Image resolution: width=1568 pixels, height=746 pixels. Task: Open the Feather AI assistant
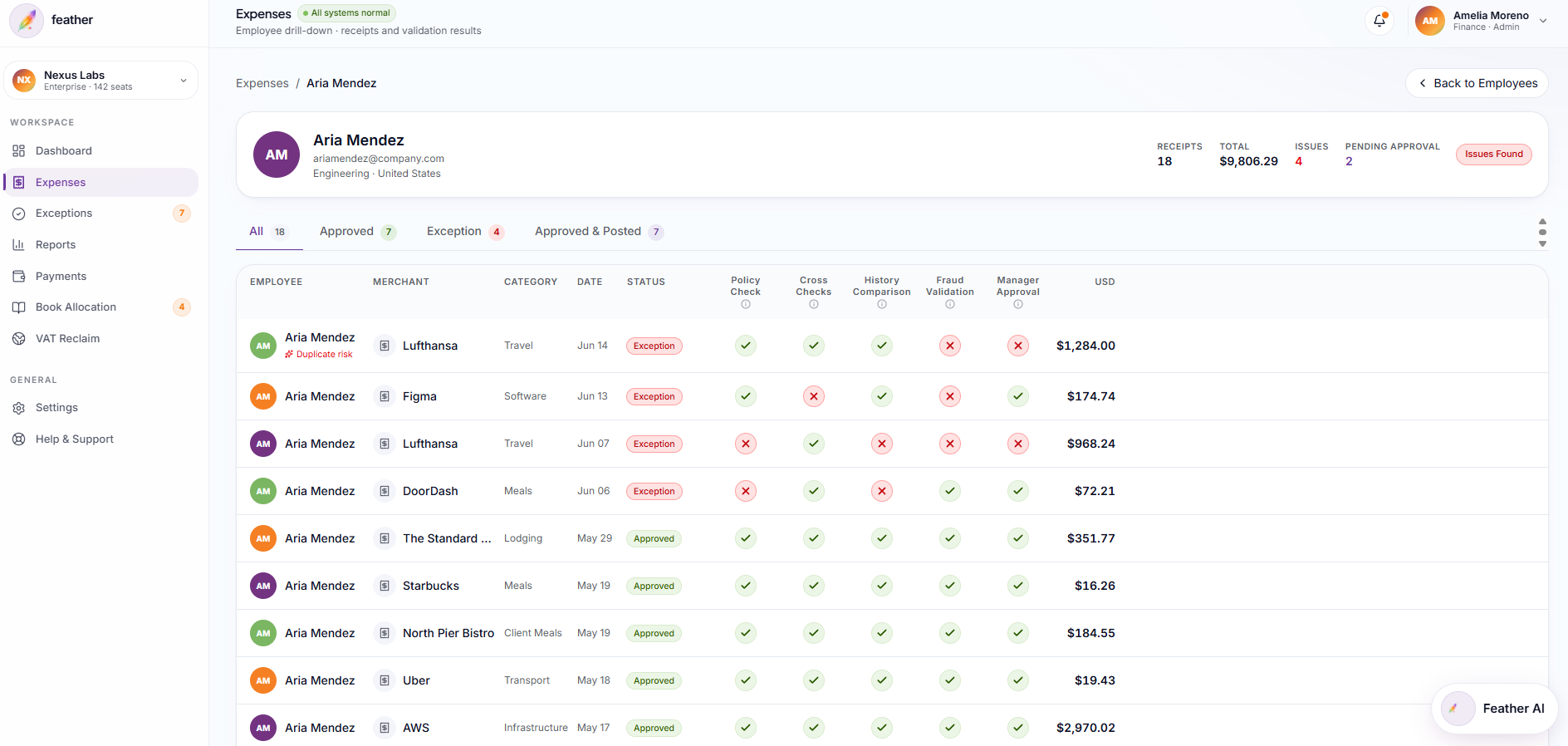pos(1494,709)
